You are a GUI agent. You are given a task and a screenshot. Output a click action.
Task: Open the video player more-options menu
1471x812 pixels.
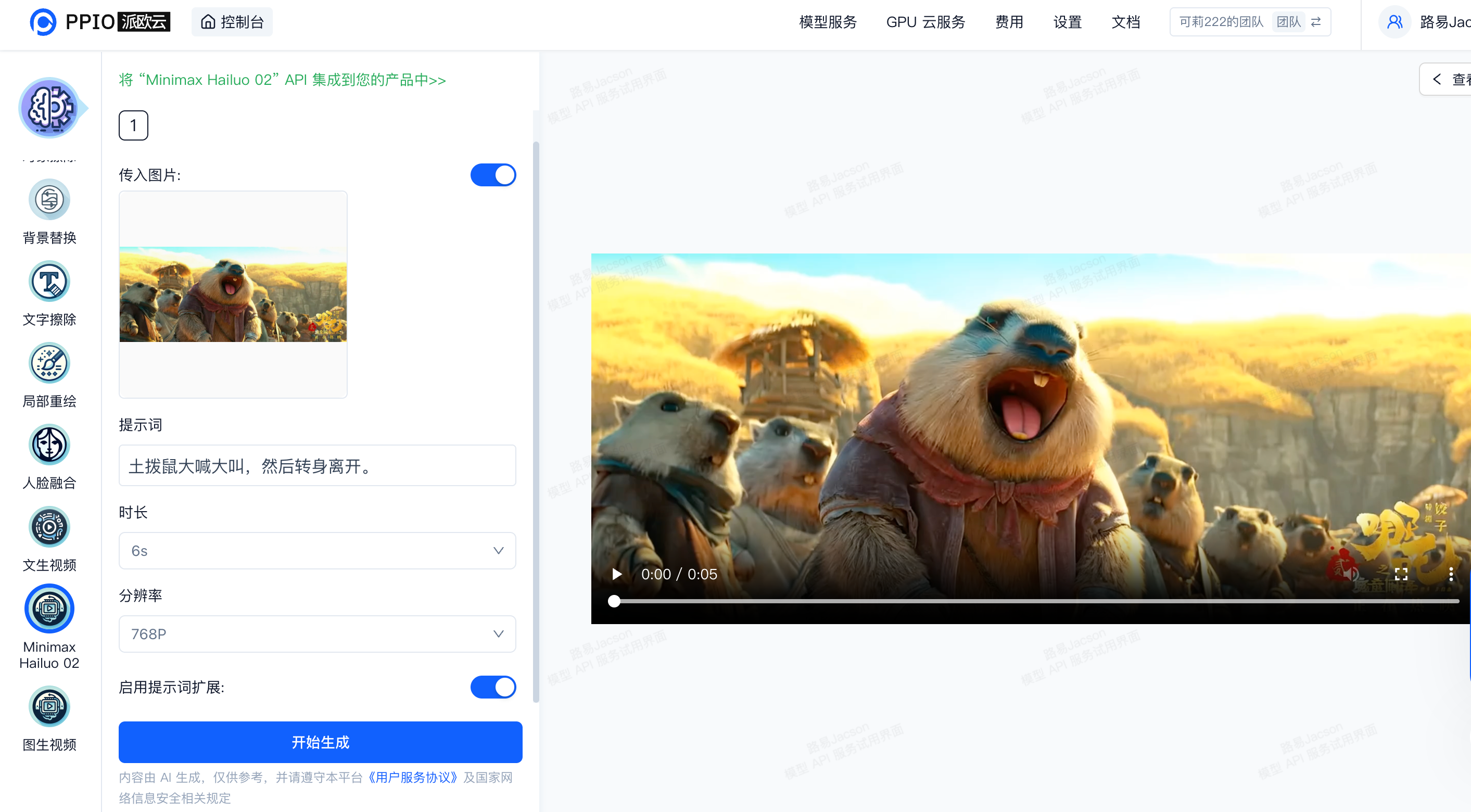pos(1452,574)
